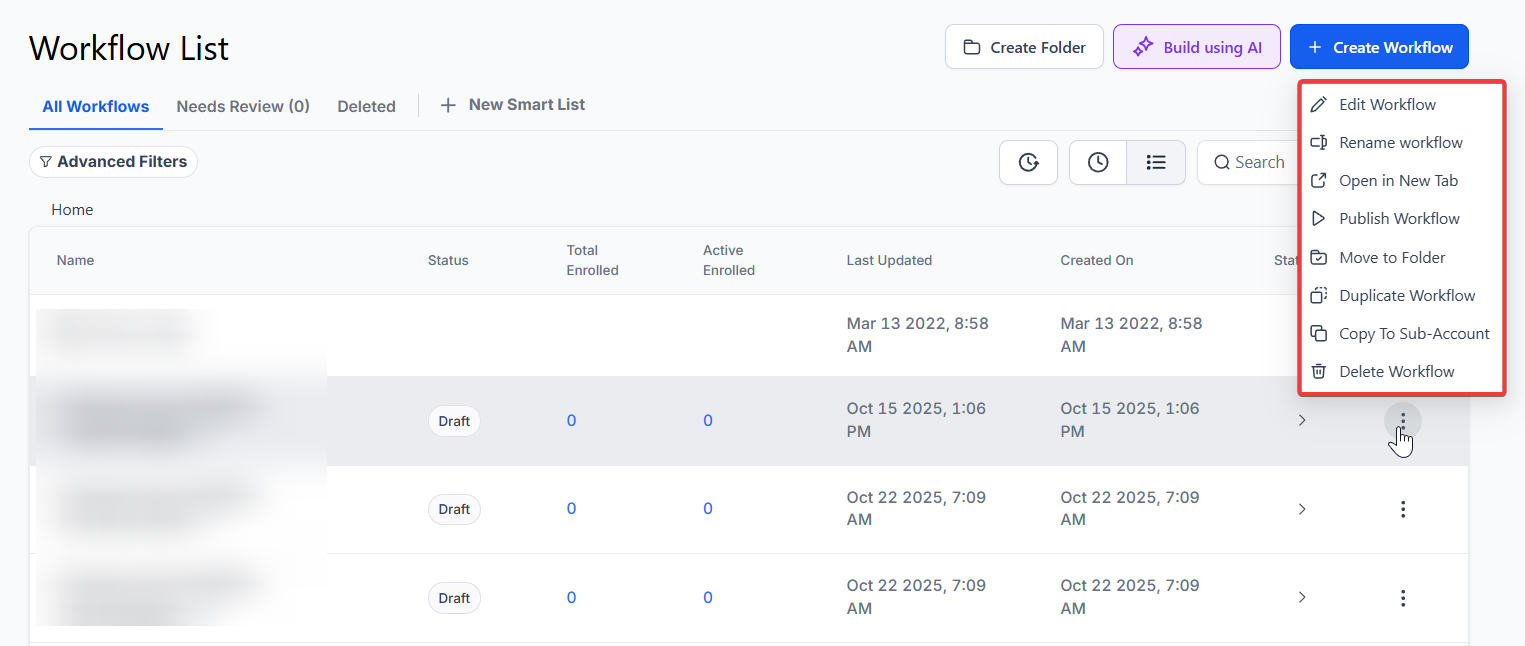The image size is (1525, 646).
Task: Click Build using AI button
Action: coord(1196,47)
